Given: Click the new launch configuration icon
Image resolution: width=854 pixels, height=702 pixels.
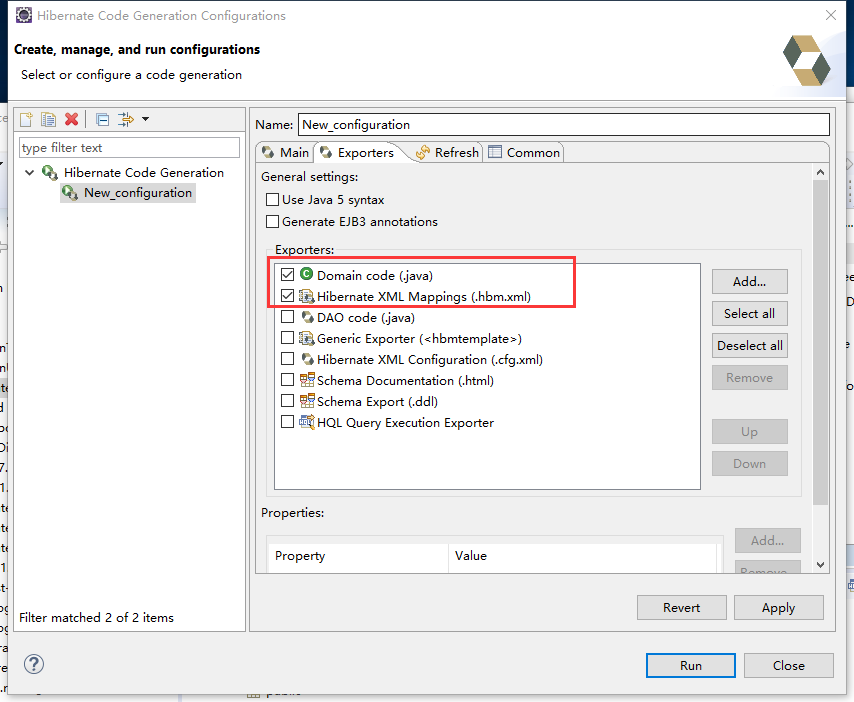Looking at the screenshot, I should point(27,119).
